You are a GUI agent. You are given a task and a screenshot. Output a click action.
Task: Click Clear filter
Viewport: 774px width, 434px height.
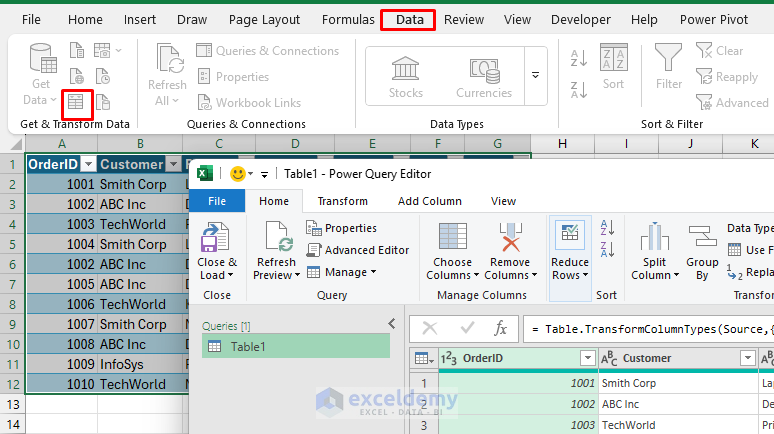(x=720, y=50)
